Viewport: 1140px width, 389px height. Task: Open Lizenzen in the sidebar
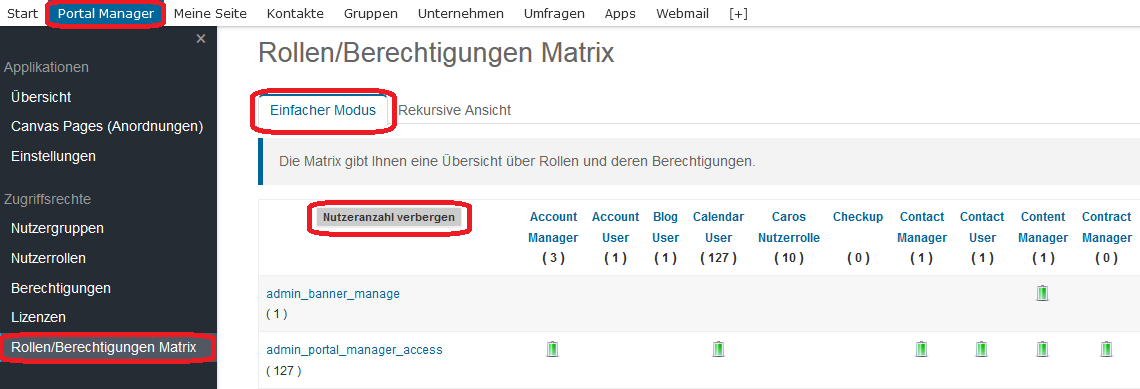39,317
